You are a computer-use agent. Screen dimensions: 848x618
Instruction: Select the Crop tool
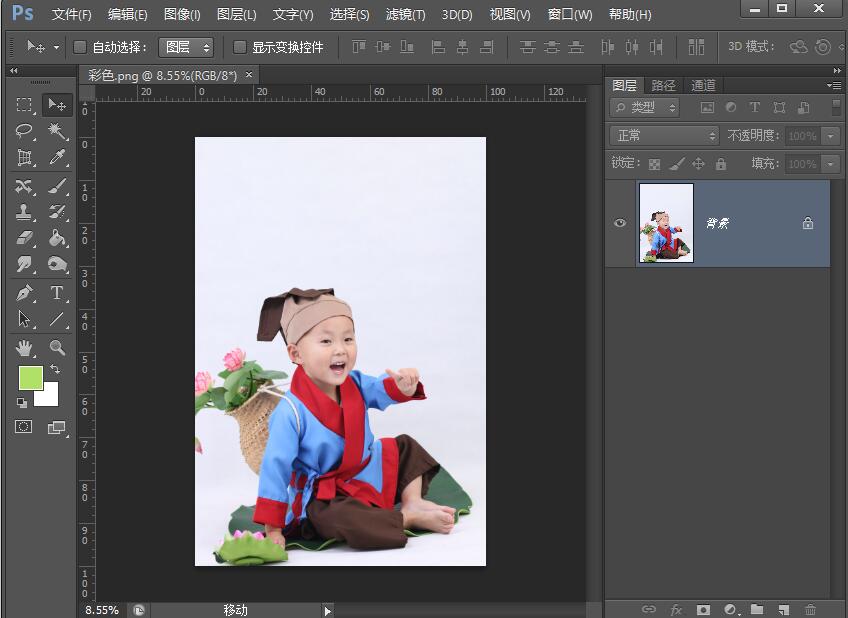(x=24, y=157)
